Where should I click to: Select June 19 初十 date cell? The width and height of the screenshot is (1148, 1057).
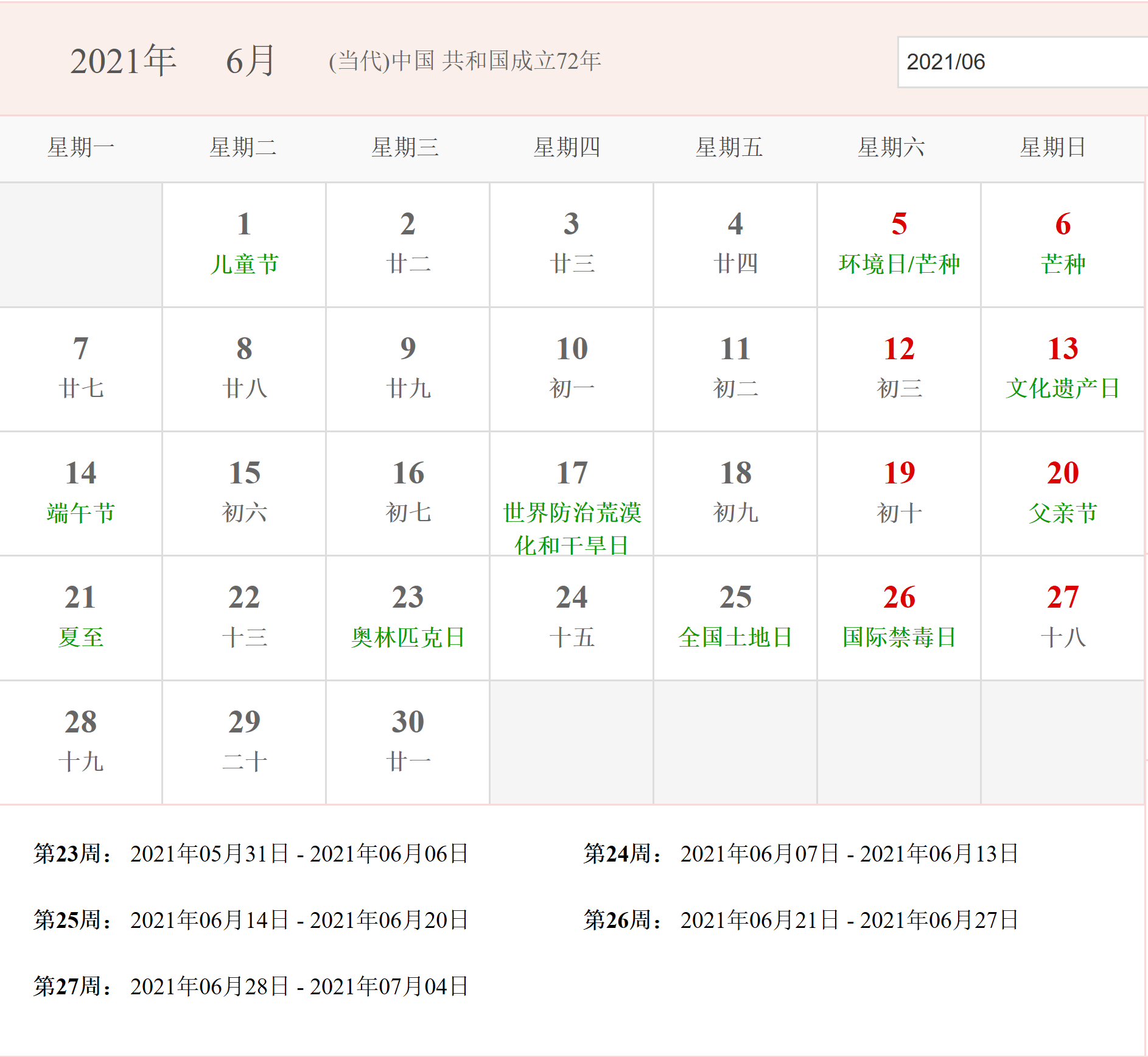point(899,494)
